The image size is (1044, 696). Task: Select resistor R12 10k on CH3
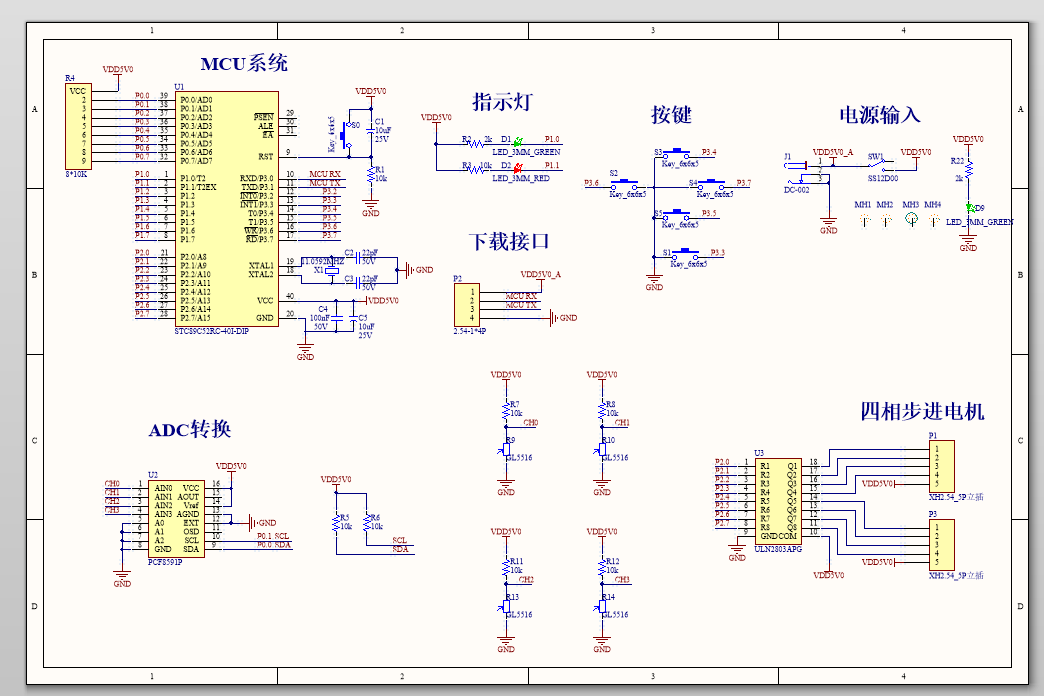[602, 566]
